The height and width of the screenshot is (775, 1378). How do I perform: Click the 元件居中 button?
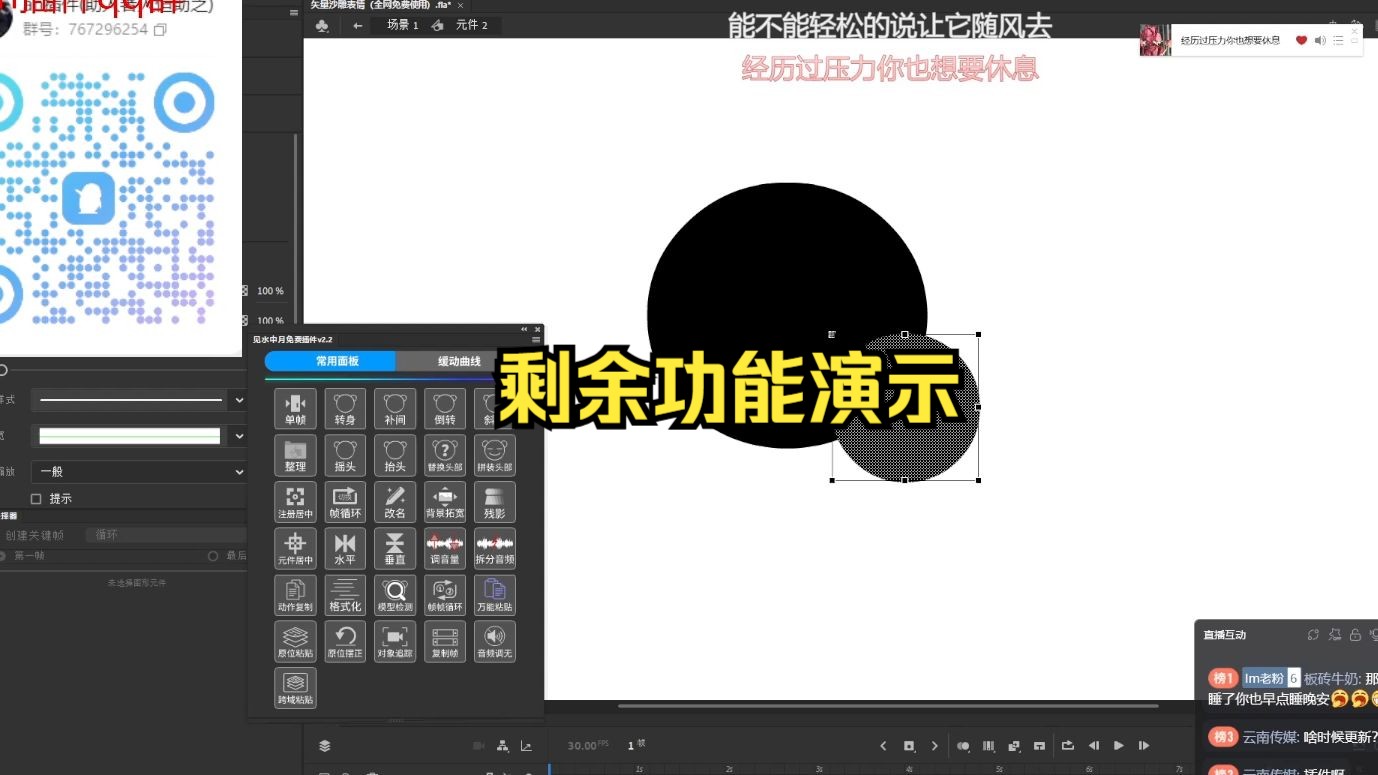point(295,548)
